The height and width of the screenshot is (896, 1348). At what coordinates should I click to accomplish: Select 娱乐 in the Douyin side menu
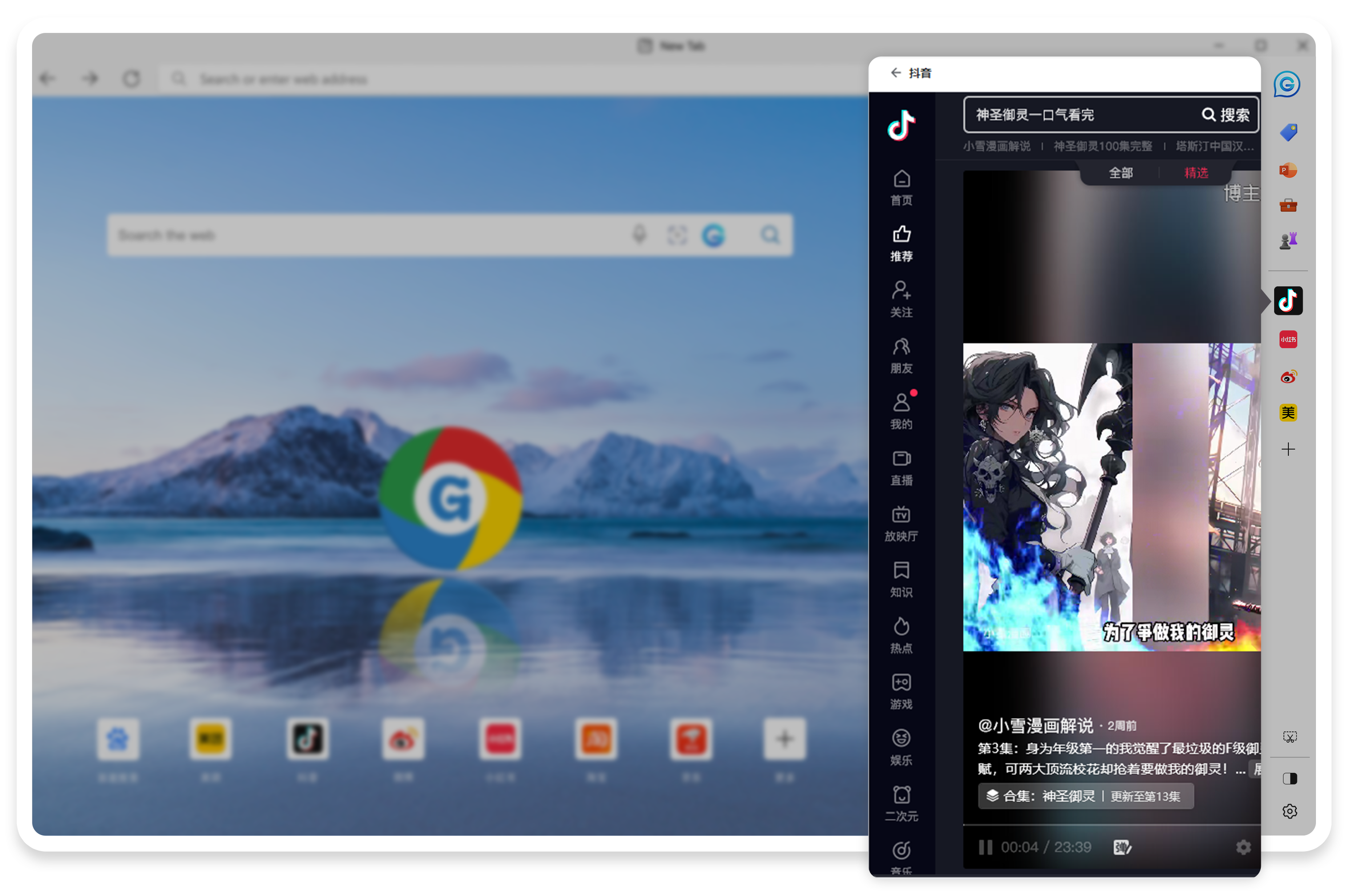pyautogui.click(x=901, y=747)
